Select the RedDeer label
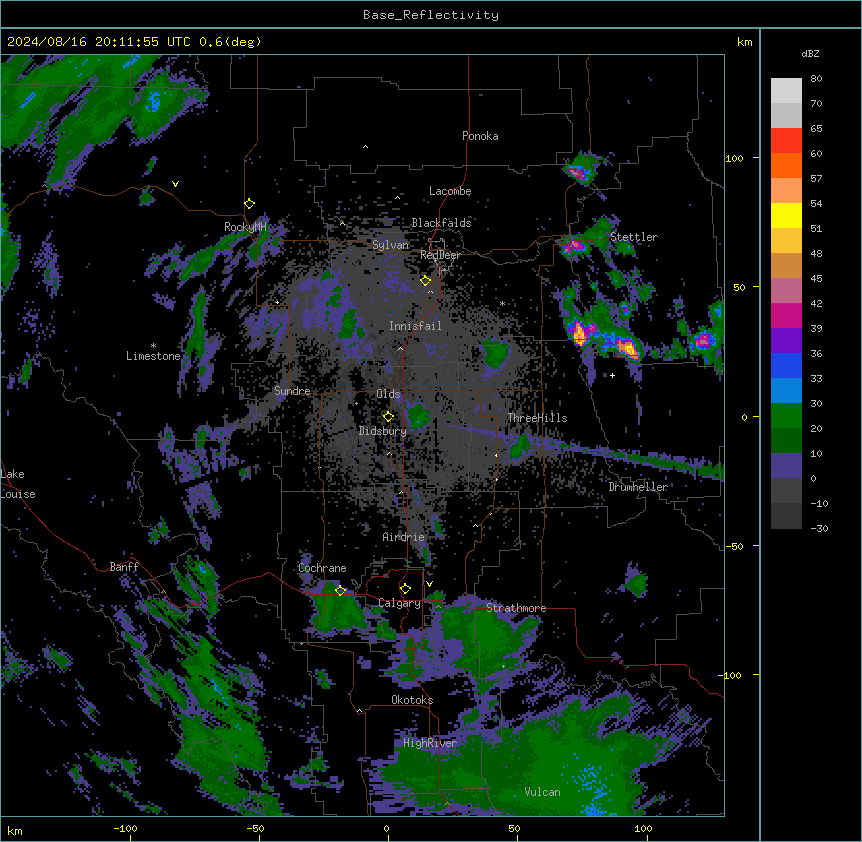Image resolution: width=862 pixels, height=842 pixels. point(440,255)
